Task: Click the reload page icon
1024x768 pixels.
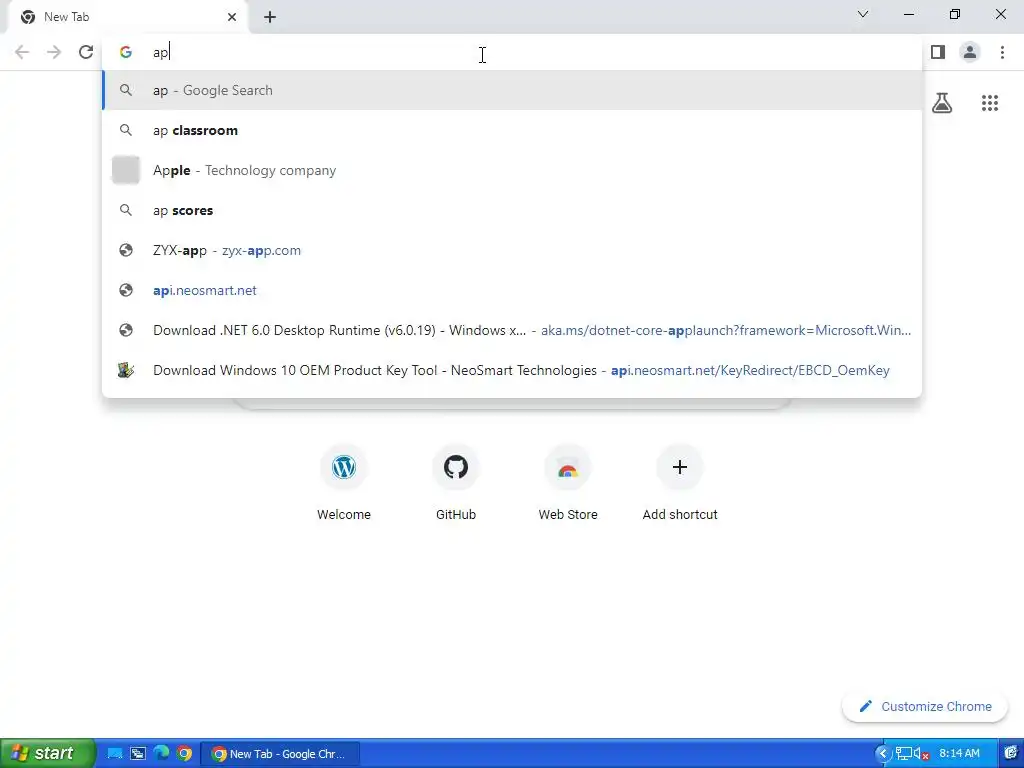Action: pos(86,52)
